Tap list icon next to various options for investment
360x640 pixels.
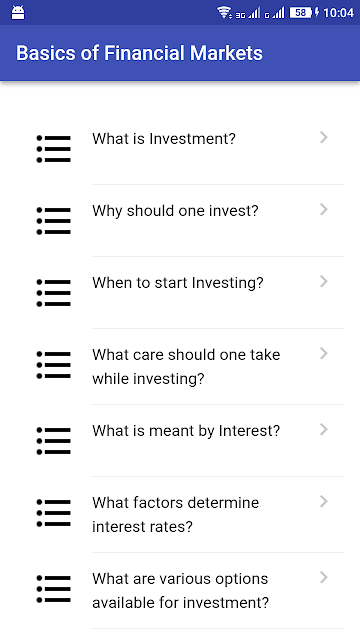coord(53,589)
